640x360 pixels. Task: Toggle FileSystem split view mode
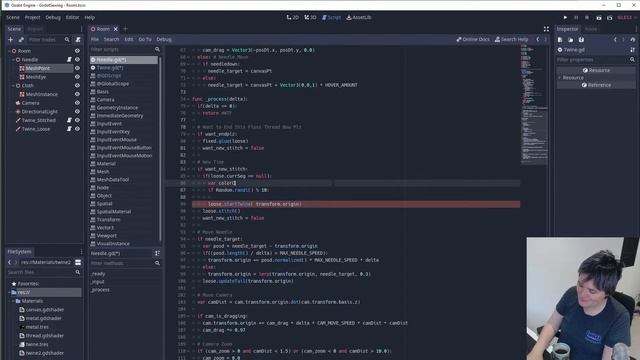pos(78,262)
